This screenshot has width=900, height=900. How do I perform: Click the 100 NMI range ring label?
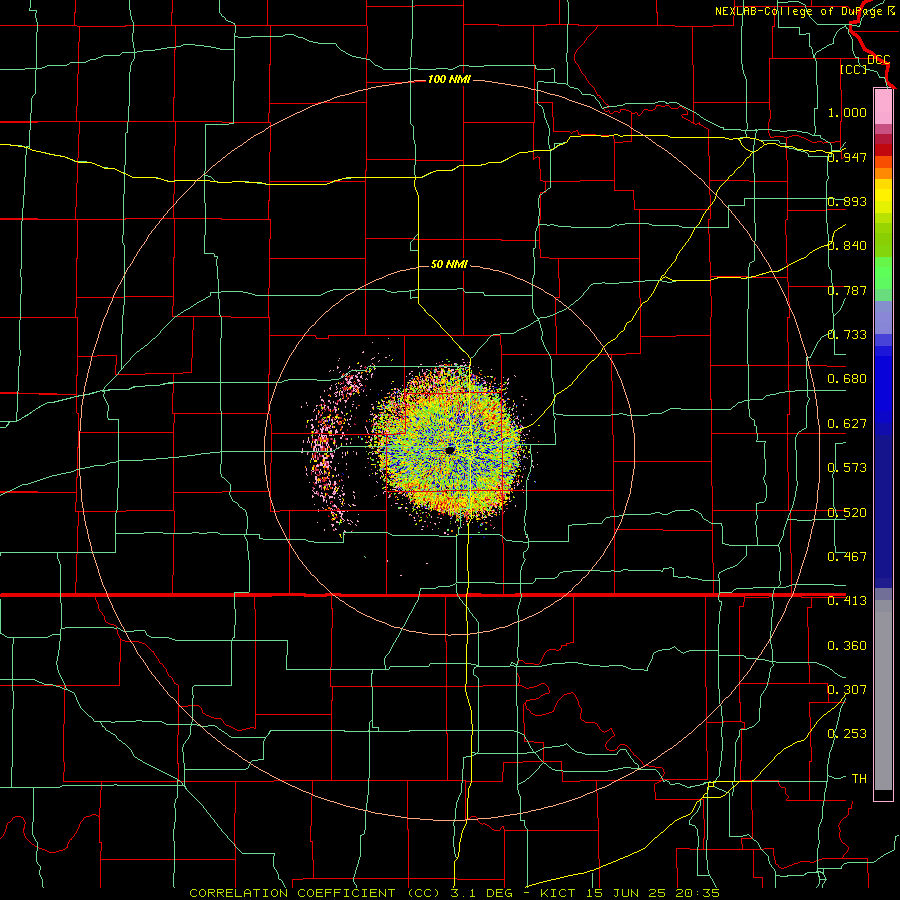pyautogui.click(x=449, y=79)
